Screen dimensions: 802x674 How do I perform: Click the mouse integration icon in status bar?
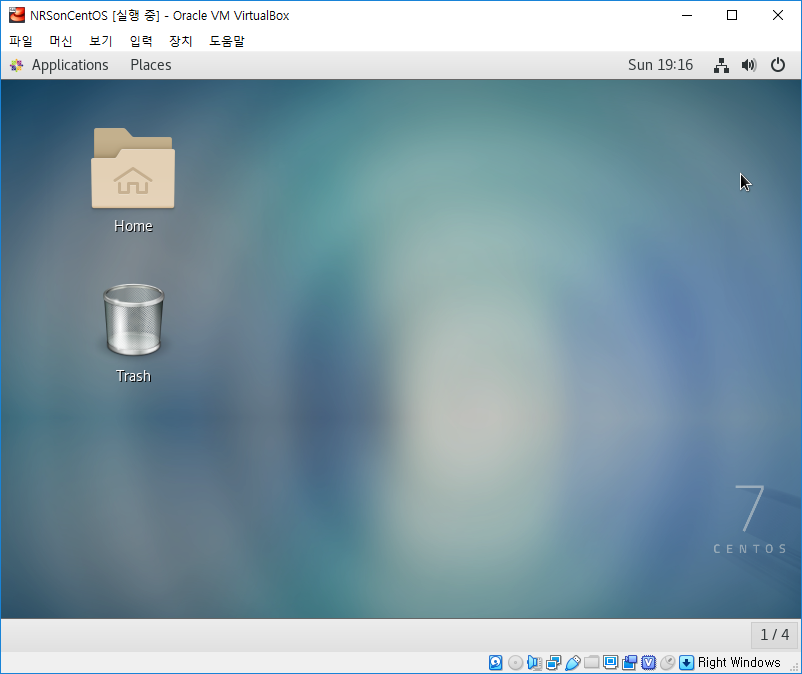click(x=667, y=663)
